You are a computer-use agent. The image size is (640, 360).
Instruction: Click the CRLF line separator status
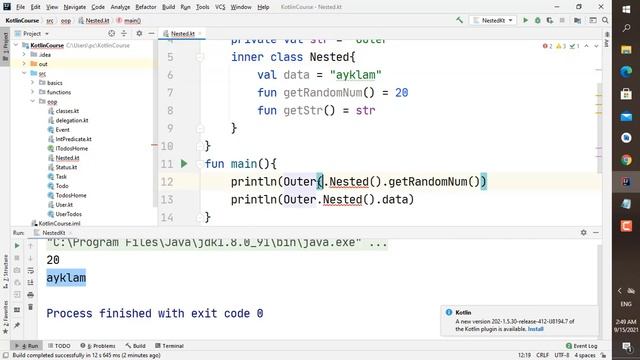coord(542,355)
